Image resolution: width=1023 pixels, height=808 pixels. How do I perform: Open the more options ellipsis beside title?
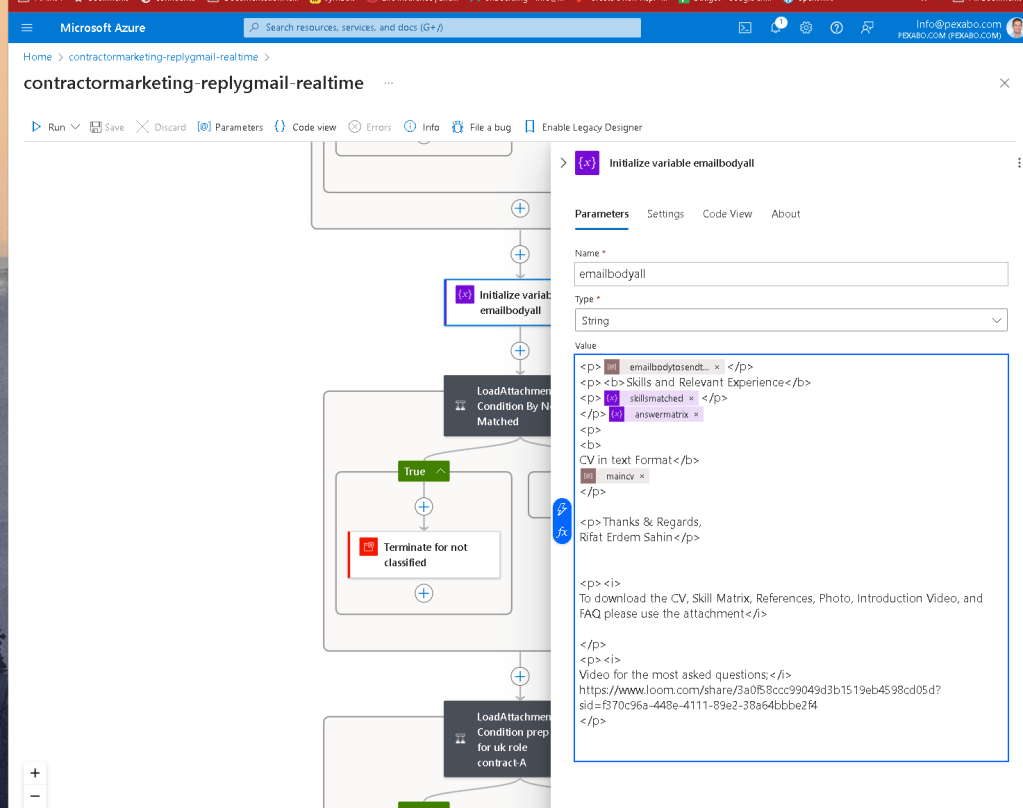coord(389,83)
